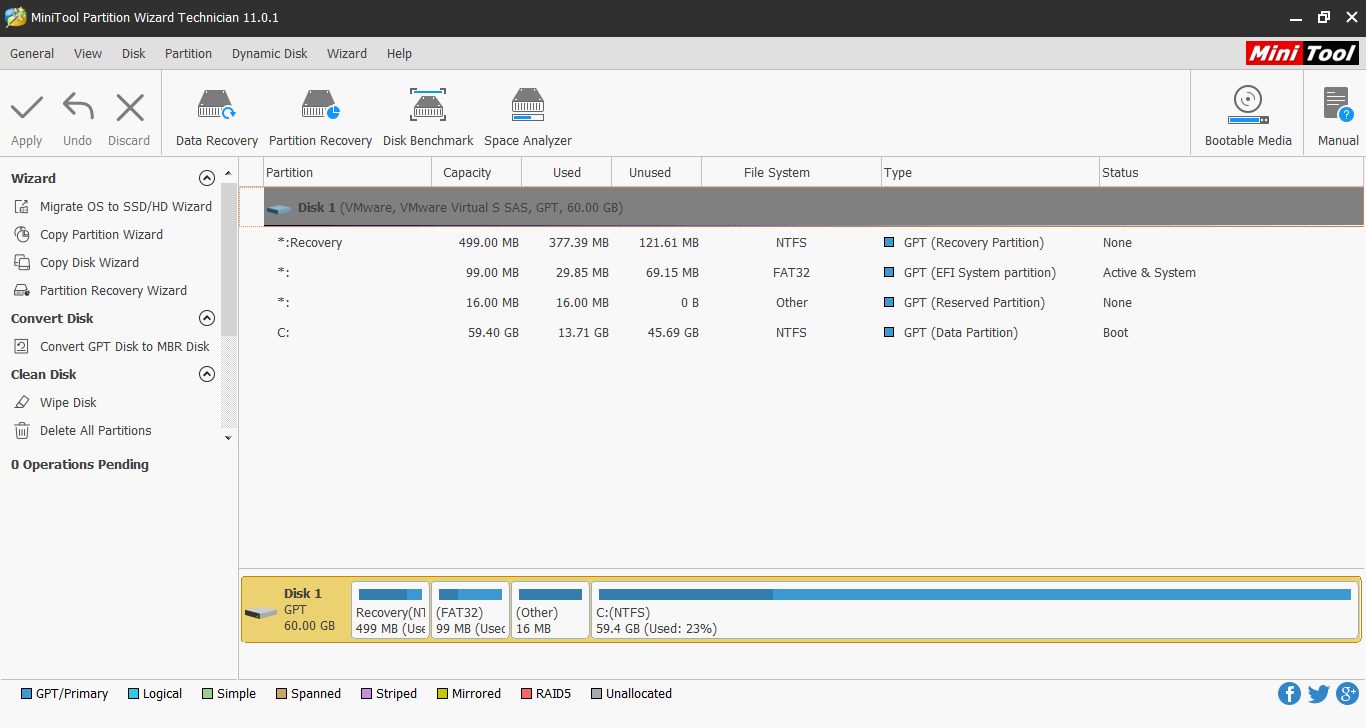The height and width of the screenshot is (728, 1366).
Task: Click the Unallocated legend color swatch
Action: point(597,694)
